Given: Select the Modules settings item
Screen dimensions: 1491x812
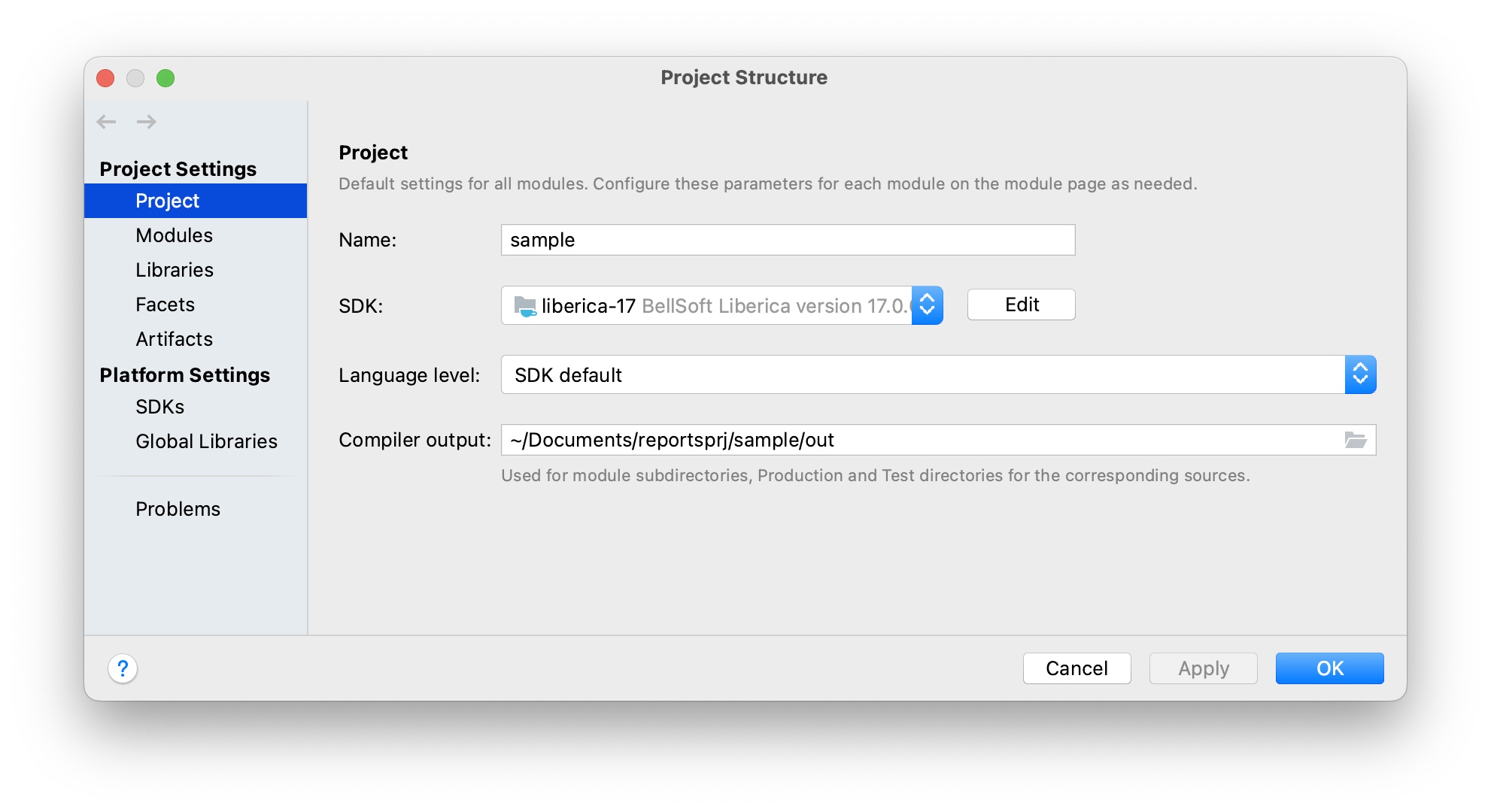Looking at the screenshot, I should [172, 234].
